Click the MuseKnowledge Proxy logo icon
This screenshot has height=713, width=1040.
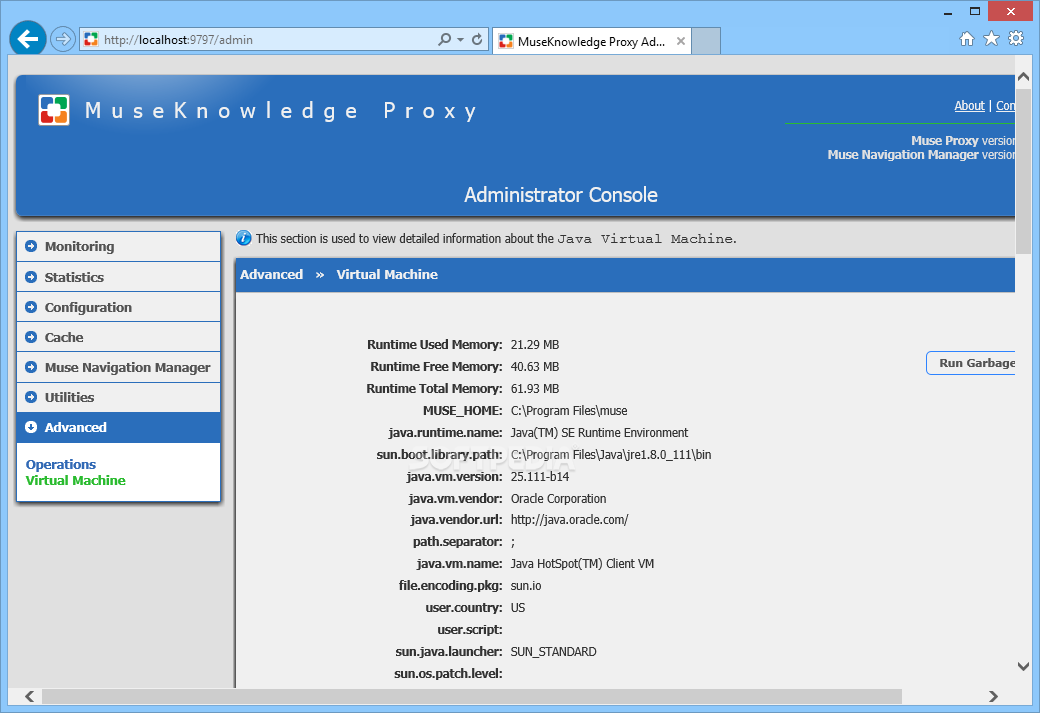coord(54,110)
